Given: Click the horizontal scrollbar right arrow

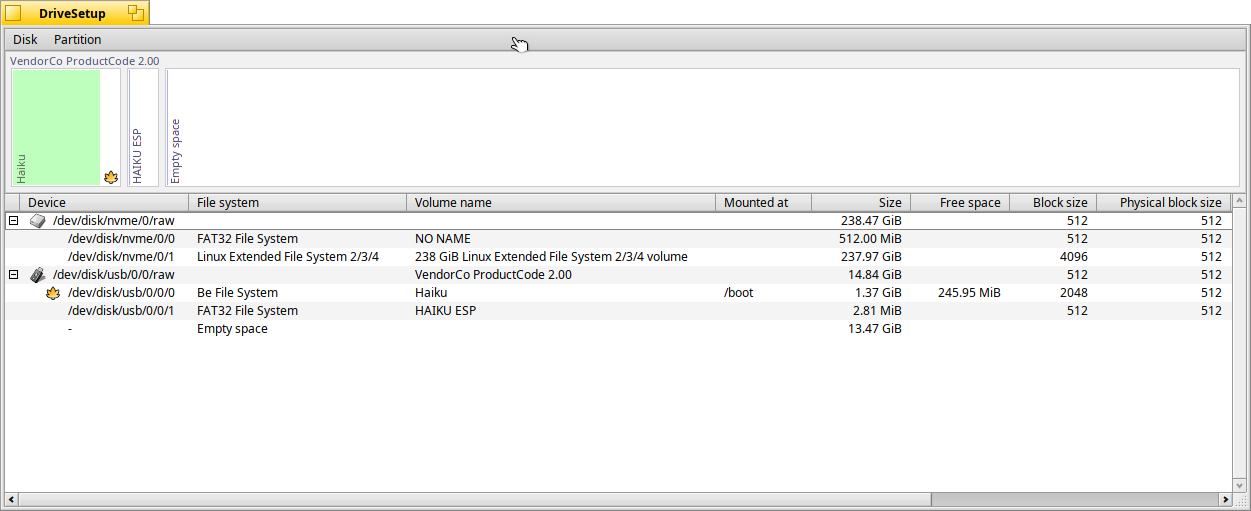Looking at the screenshot, I should [x=1224, y=499].
